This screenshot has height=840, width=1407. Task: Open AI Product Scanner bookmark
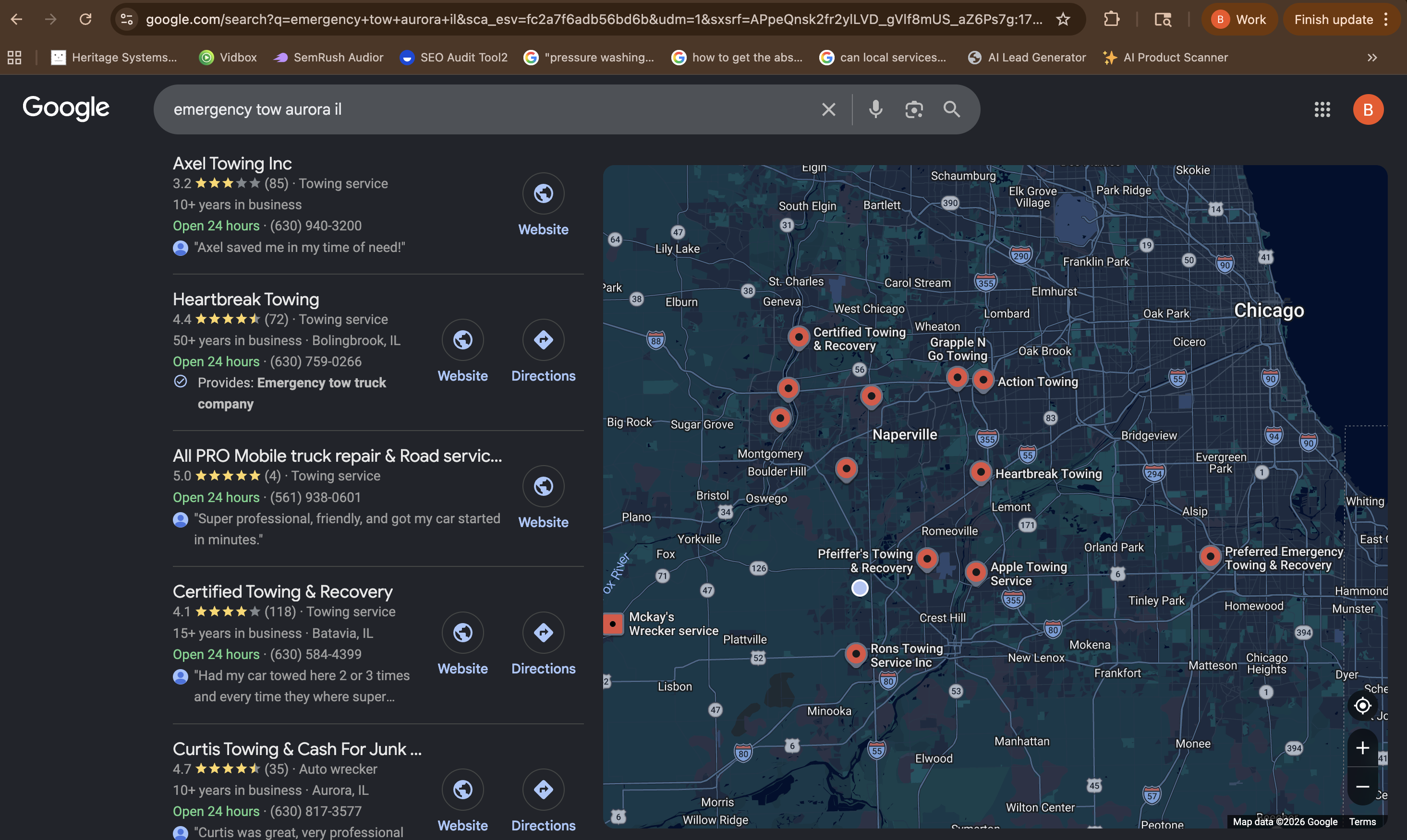coord(1166,57)
